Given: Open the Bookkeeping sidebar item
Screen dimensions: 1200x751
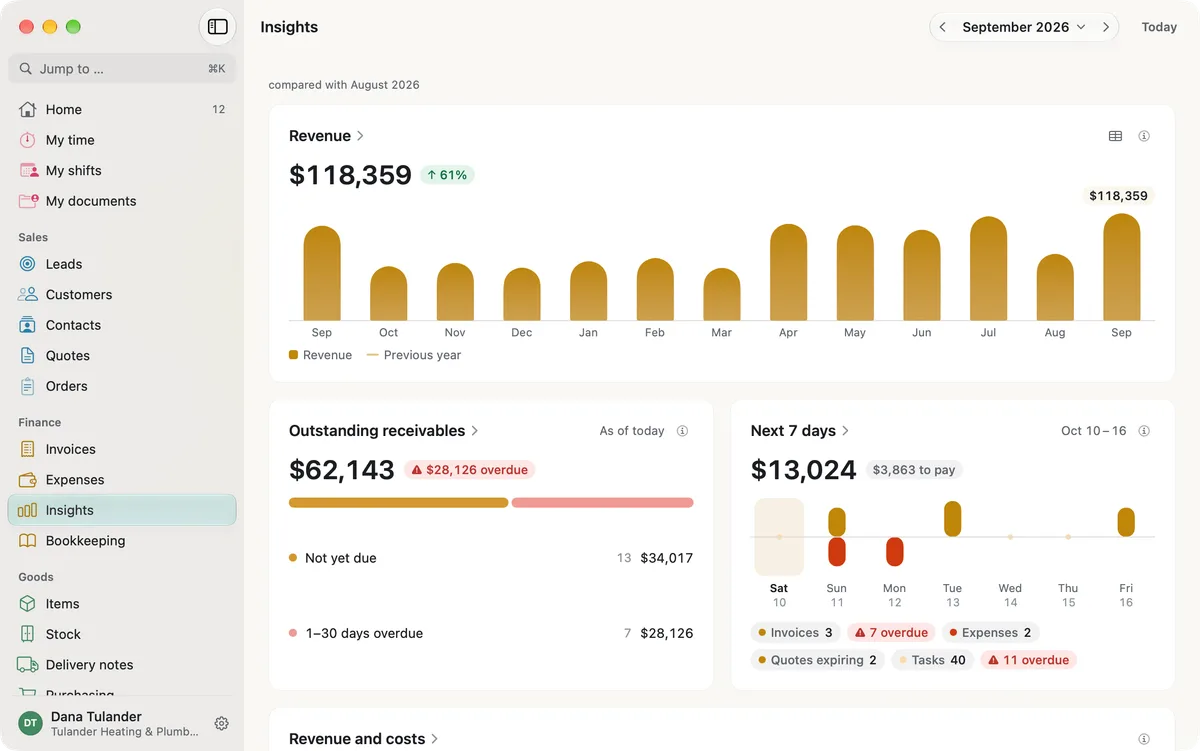Looking at the screenshot, I should [x=122, y=541].
